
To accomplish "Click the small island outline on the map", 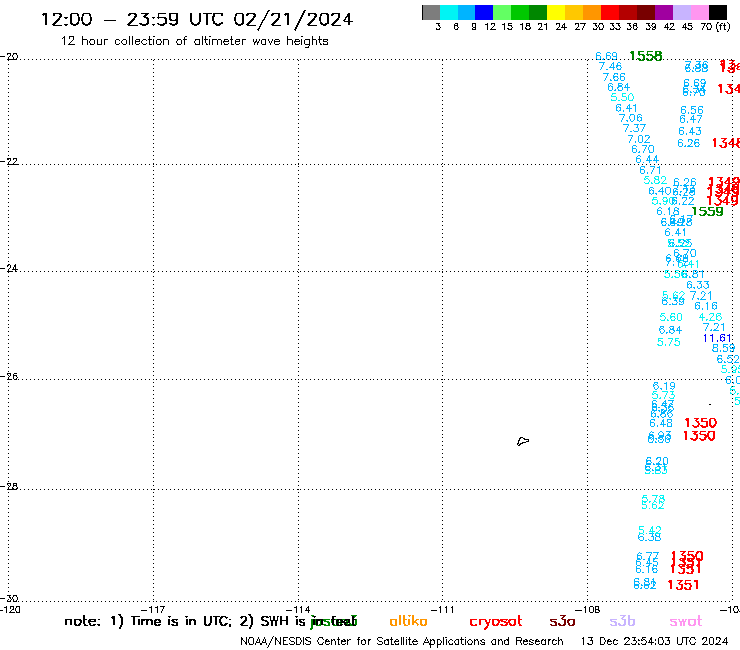I will (523, 441).
